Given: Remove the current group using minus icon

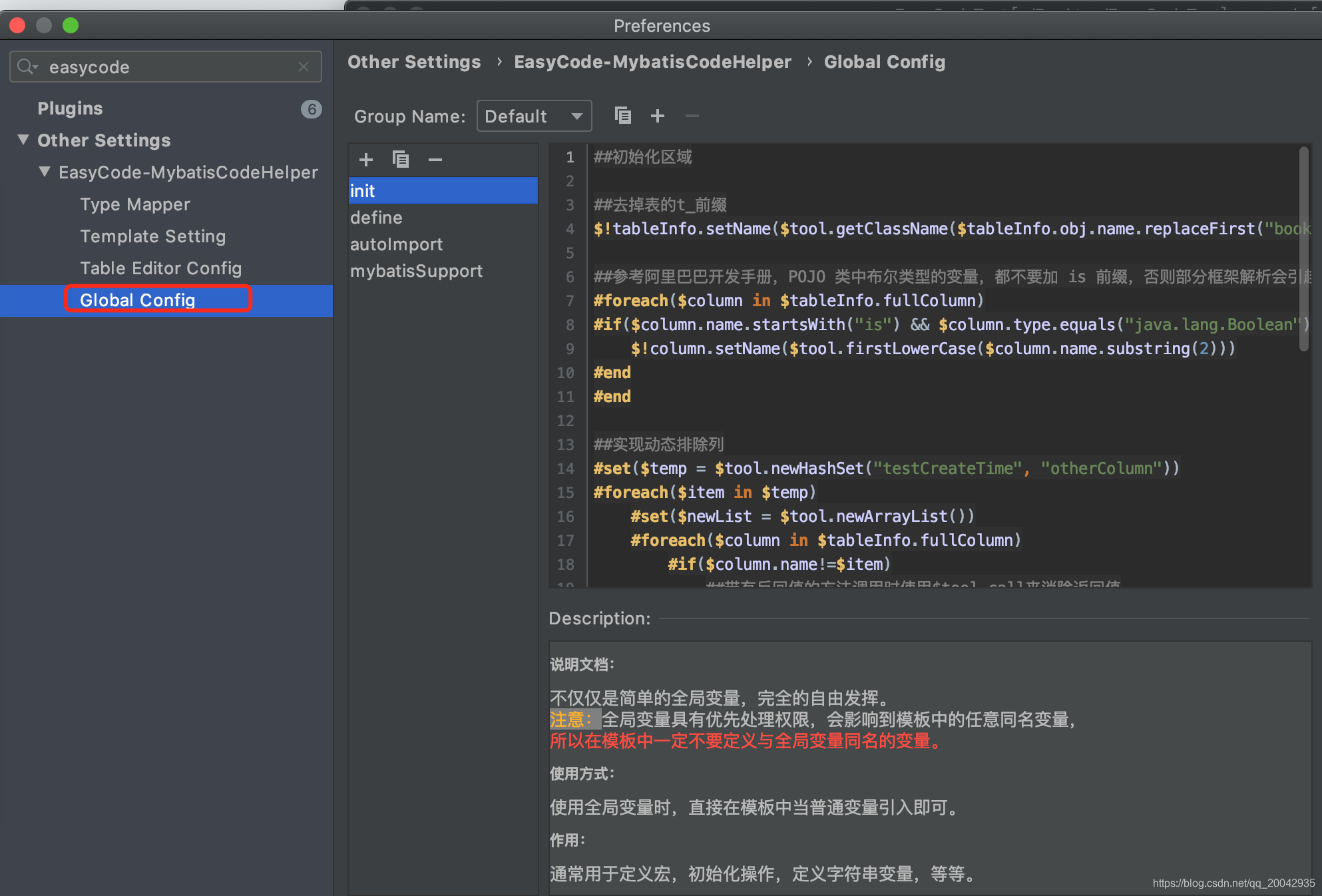Looking at the screenshot, I should point(692,115).
